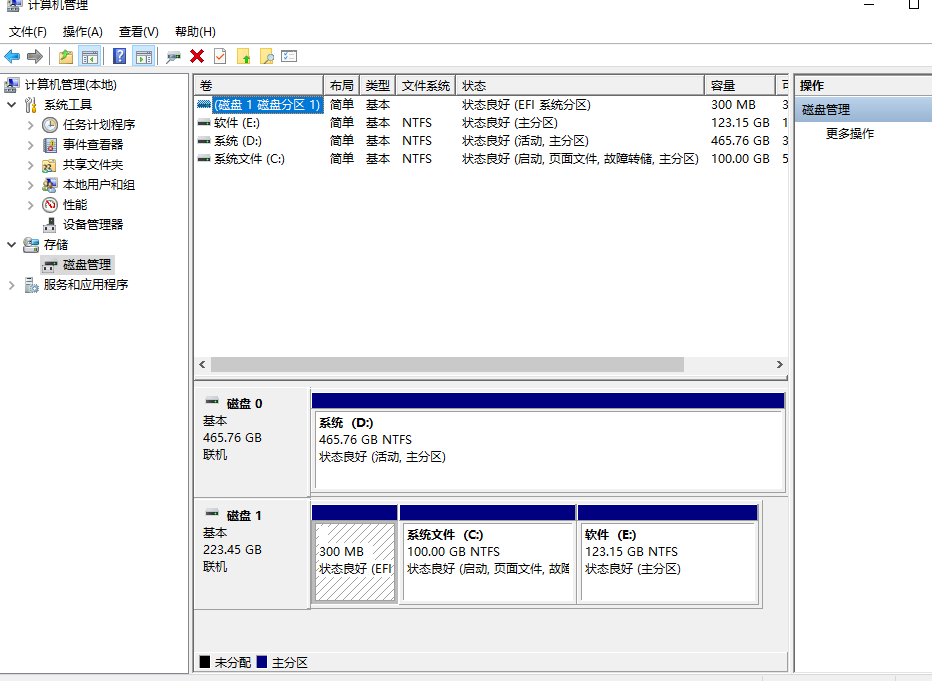Viewport: 932px width, 681px height.
Task: Click the red X delete icon on the toolbar
Action: (x=197, y=56)
